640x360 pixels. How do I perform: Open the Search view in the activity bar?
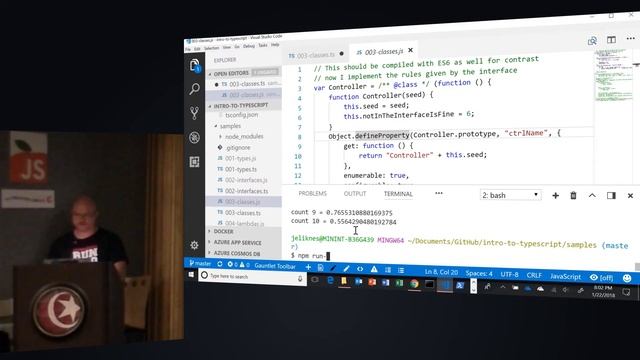(195, 89)
